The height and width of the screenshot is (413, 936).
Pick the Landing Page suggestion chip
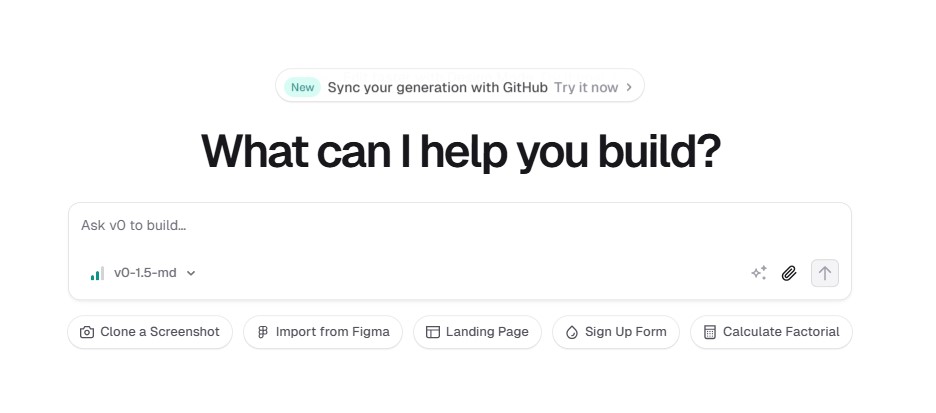click(478, 332)
